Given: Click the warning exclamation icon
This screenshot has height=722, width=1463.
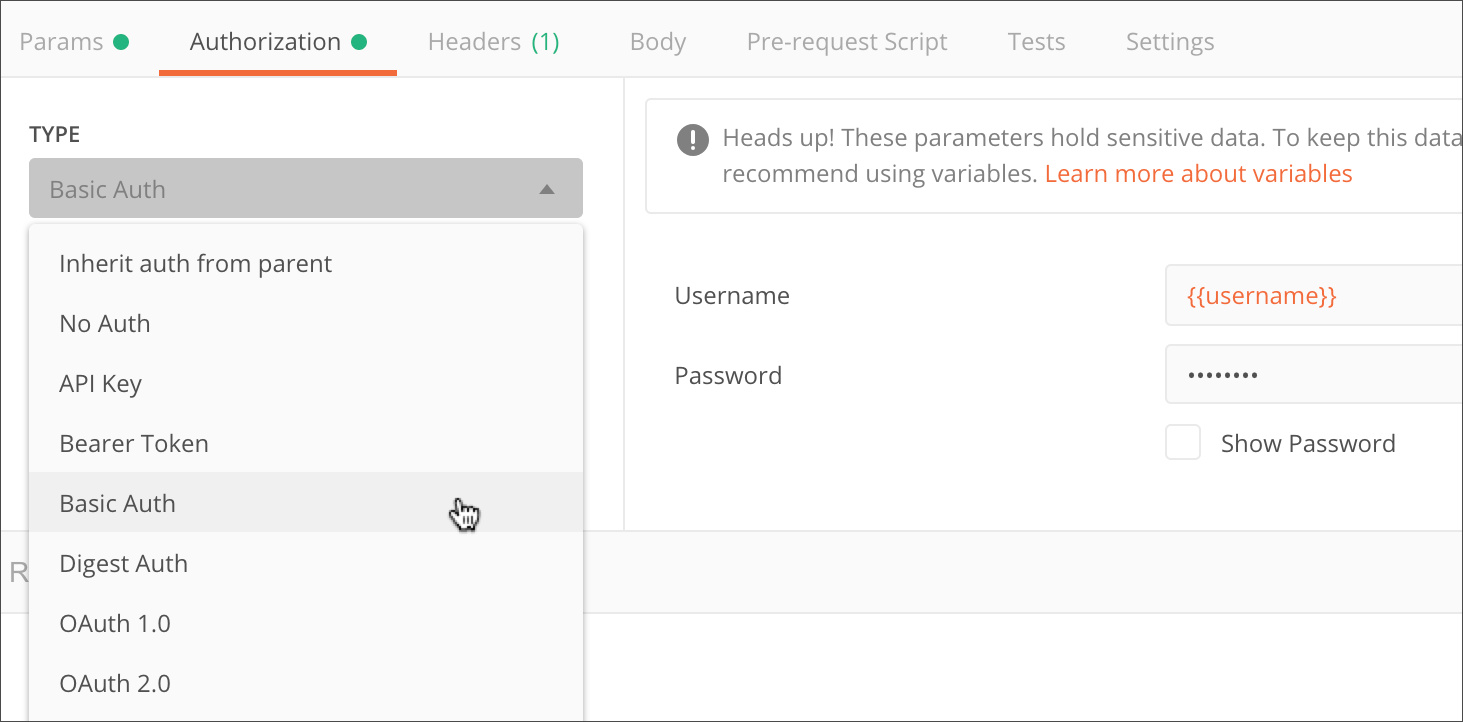Looking at the screenshot, I should pyautogui.click(x=692, y=140).
